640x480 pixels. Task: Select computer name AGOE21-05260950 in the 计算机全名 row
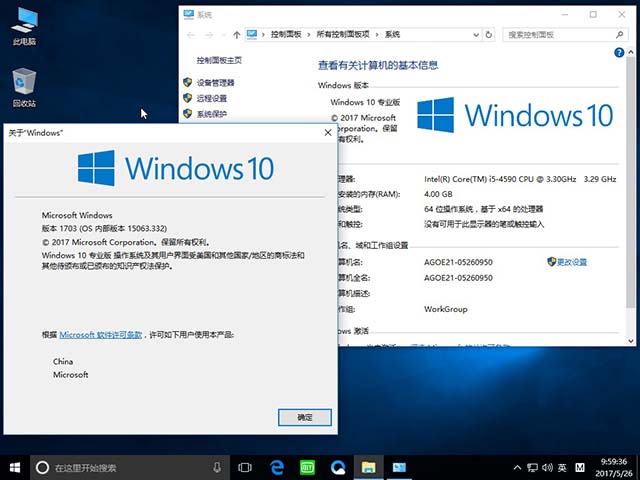pyautogui.click(x=458, y=278)
